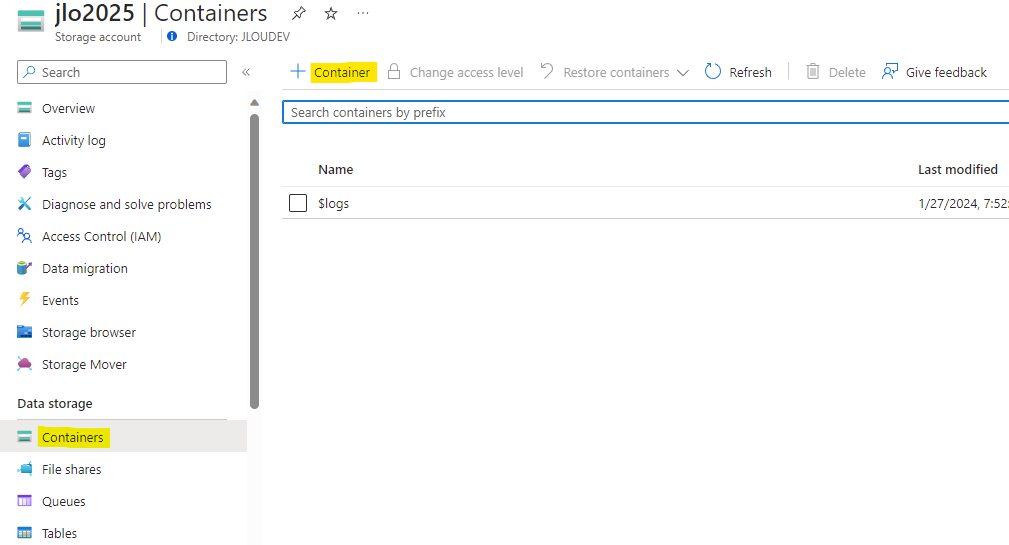Image resolution: width=1009 pixels, height=545 pixels.
Task: Sort by Name column header
Action: click(335, 169)
